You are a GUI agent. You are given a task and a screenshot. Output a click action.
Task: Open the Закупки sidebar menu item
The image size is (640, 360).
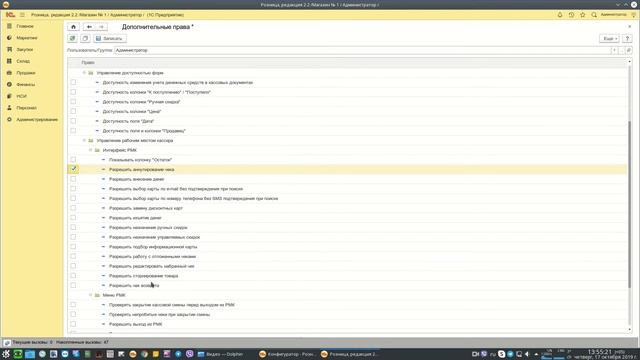tap(24, 49)
